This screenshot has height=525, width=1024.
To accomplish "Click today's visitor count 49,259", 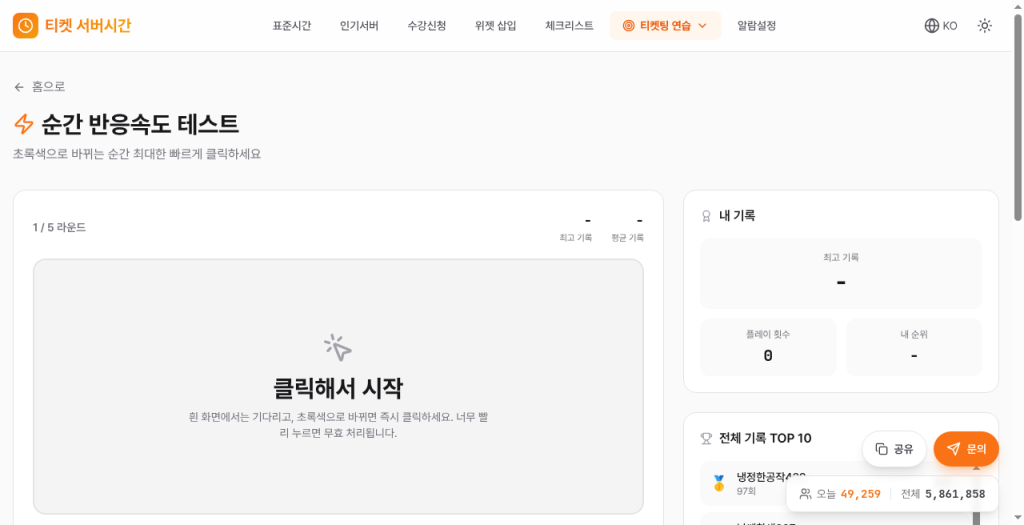I will [860, 494].
